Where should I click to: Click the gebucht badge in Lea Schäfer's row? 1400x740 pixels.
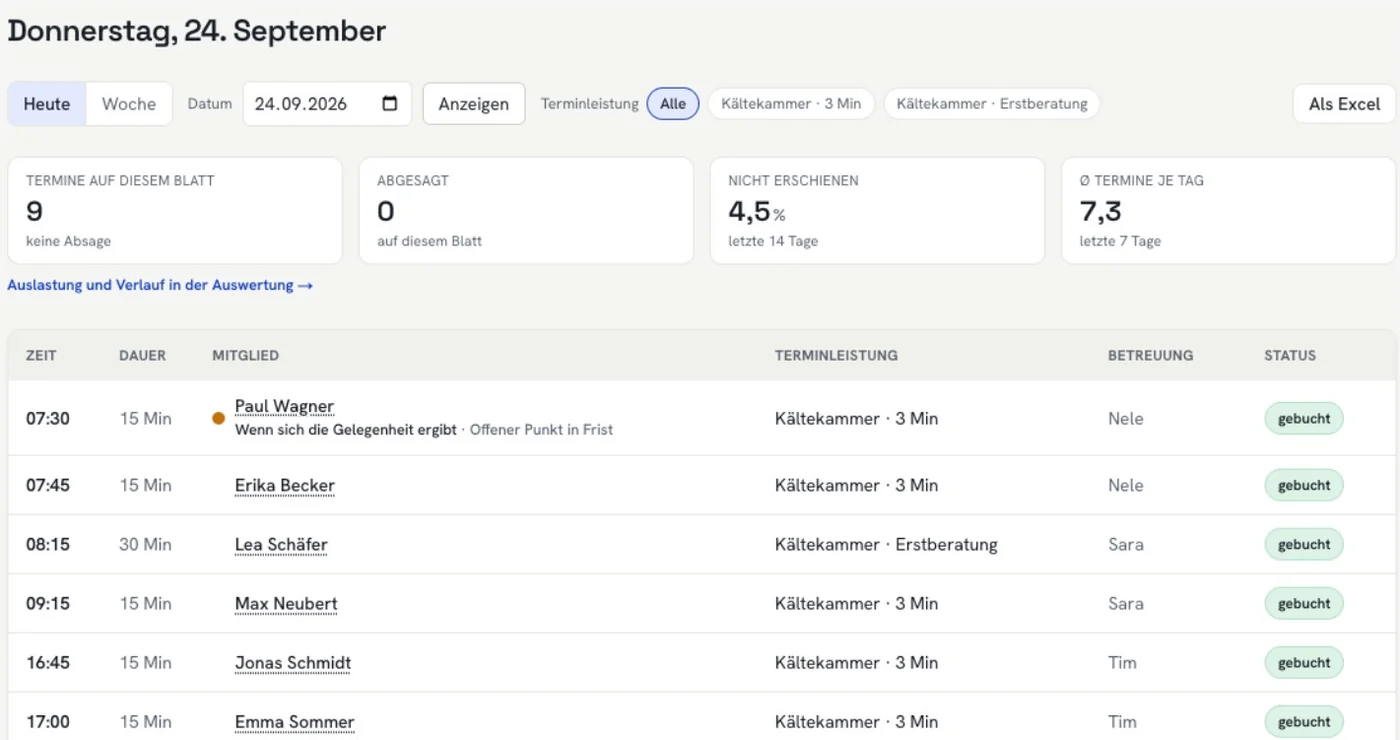click(x=1304, y=544)
